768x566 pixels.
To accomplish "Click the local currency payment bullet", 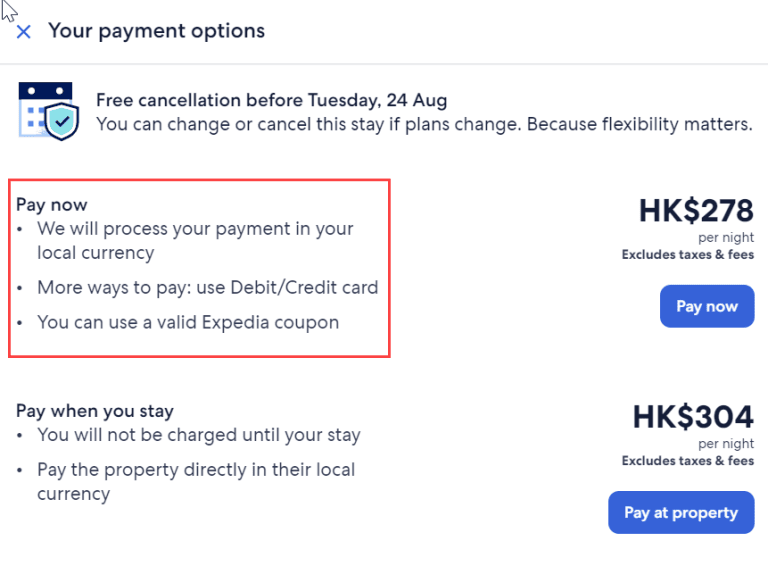I will [195, 241].
